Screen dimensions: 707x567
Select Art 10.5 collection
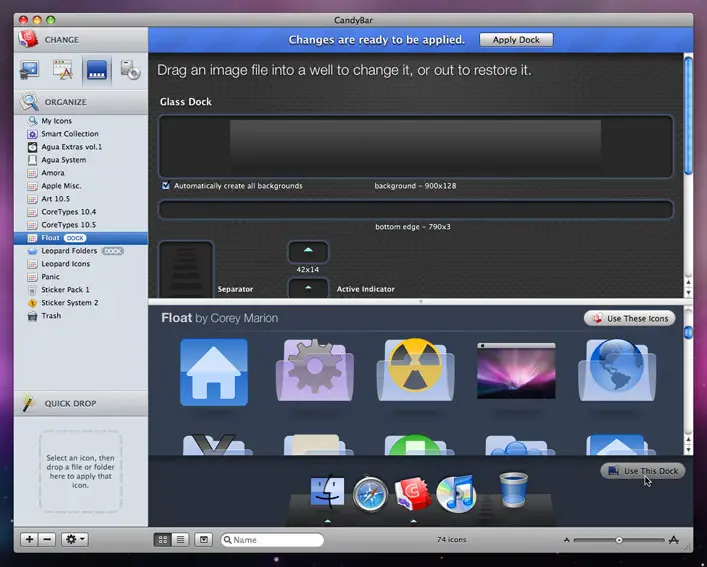pos(81,199)
